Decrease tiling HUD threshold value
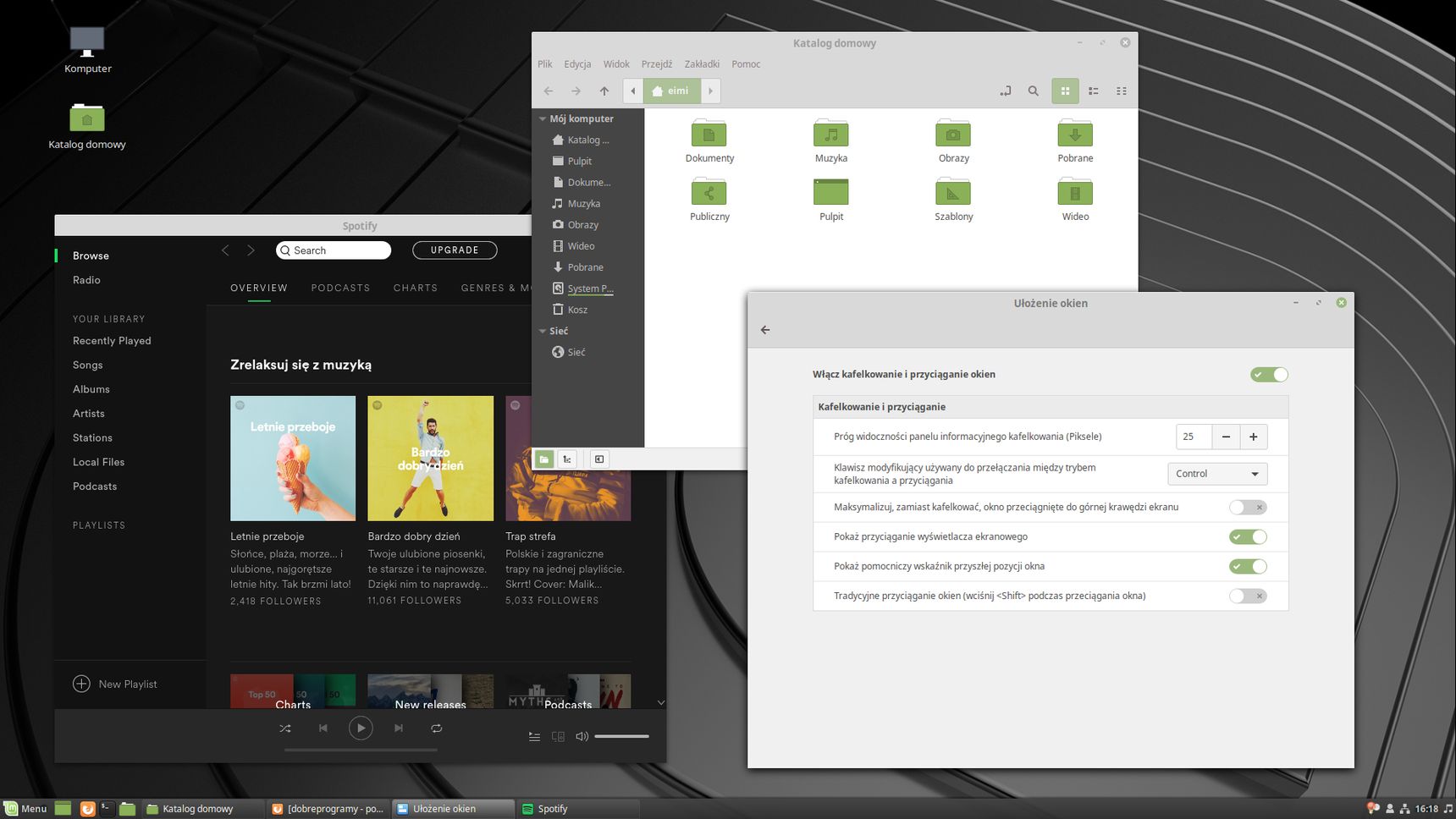 (x=1226, y=437)
